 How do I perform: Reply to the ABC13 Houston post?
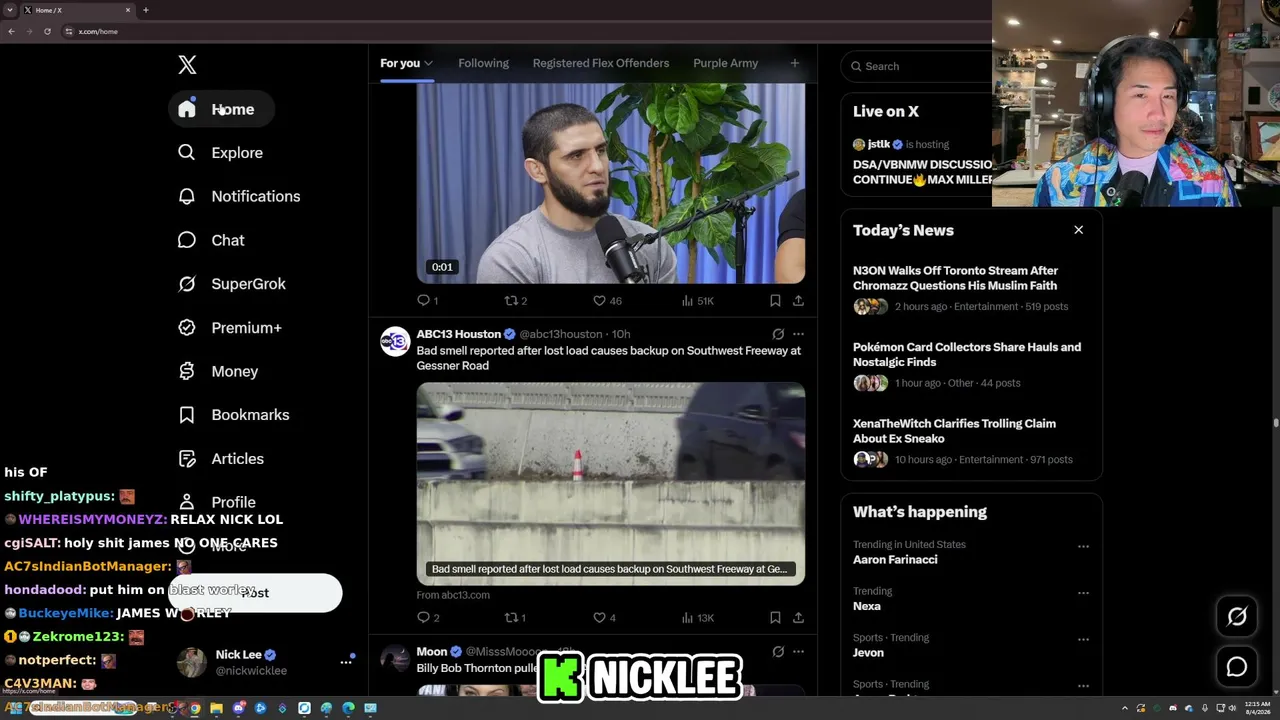(x=427, y=617)
